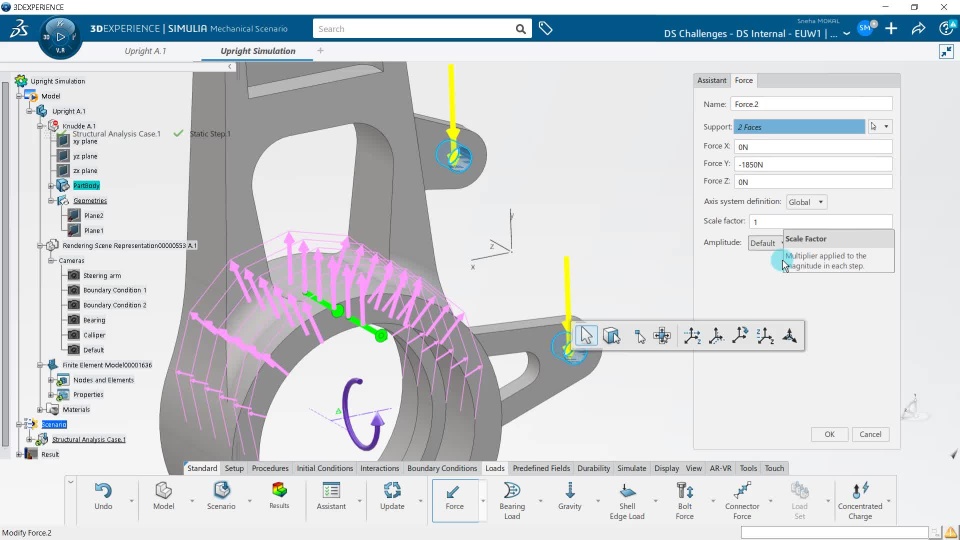
Task: Click the arrow select tool in floating toolbar
Action: (x=586, y=336)
